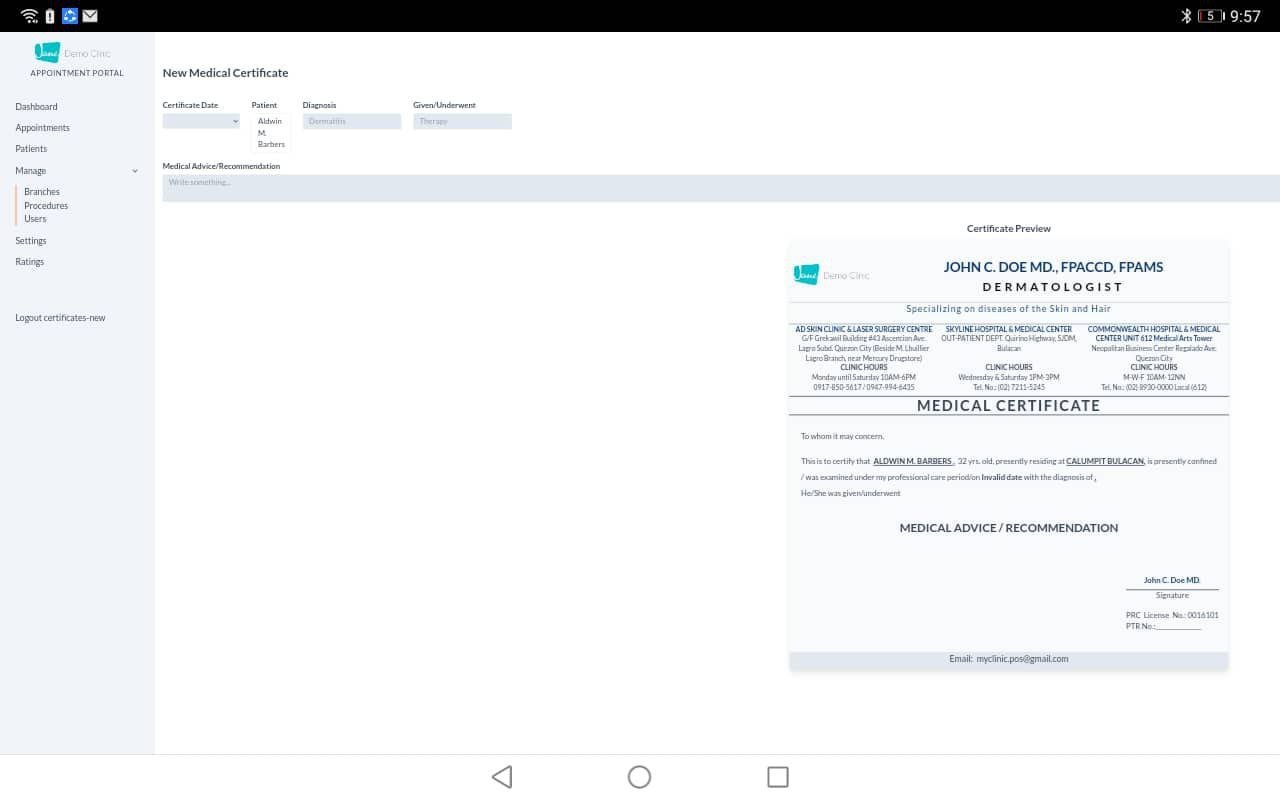1280x800 pixels.
Task: Select Branches under Manage
Action: [42, 192]
